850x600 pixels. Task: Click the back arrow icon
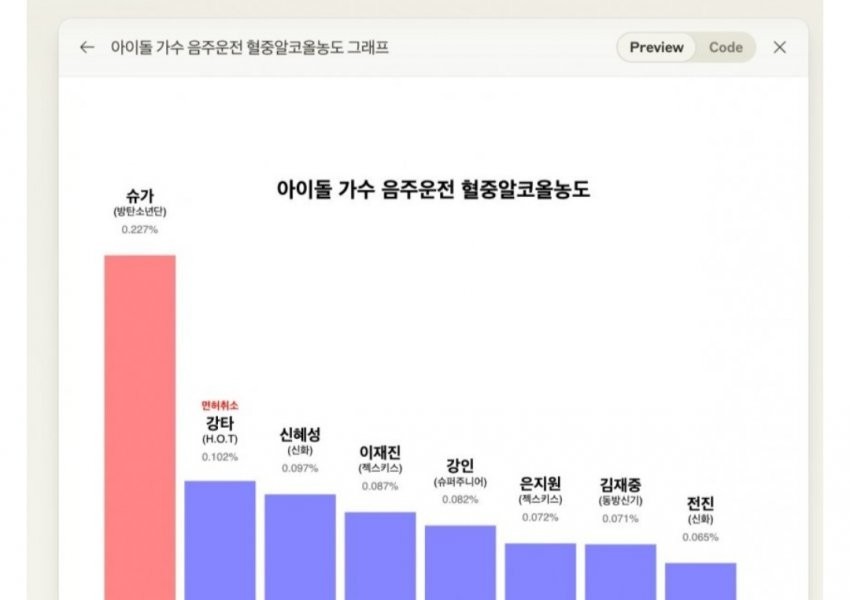tap(87, 47)
